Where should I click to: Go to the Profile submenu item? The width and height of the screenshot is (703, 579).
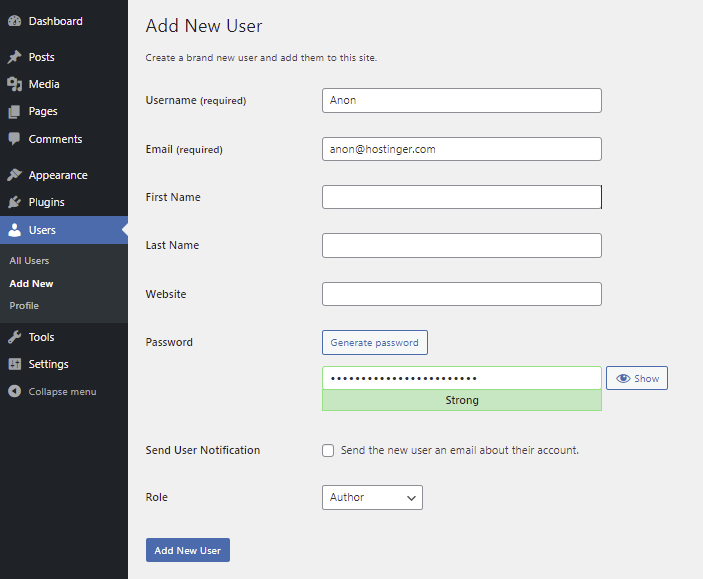(x=24, y=305)
